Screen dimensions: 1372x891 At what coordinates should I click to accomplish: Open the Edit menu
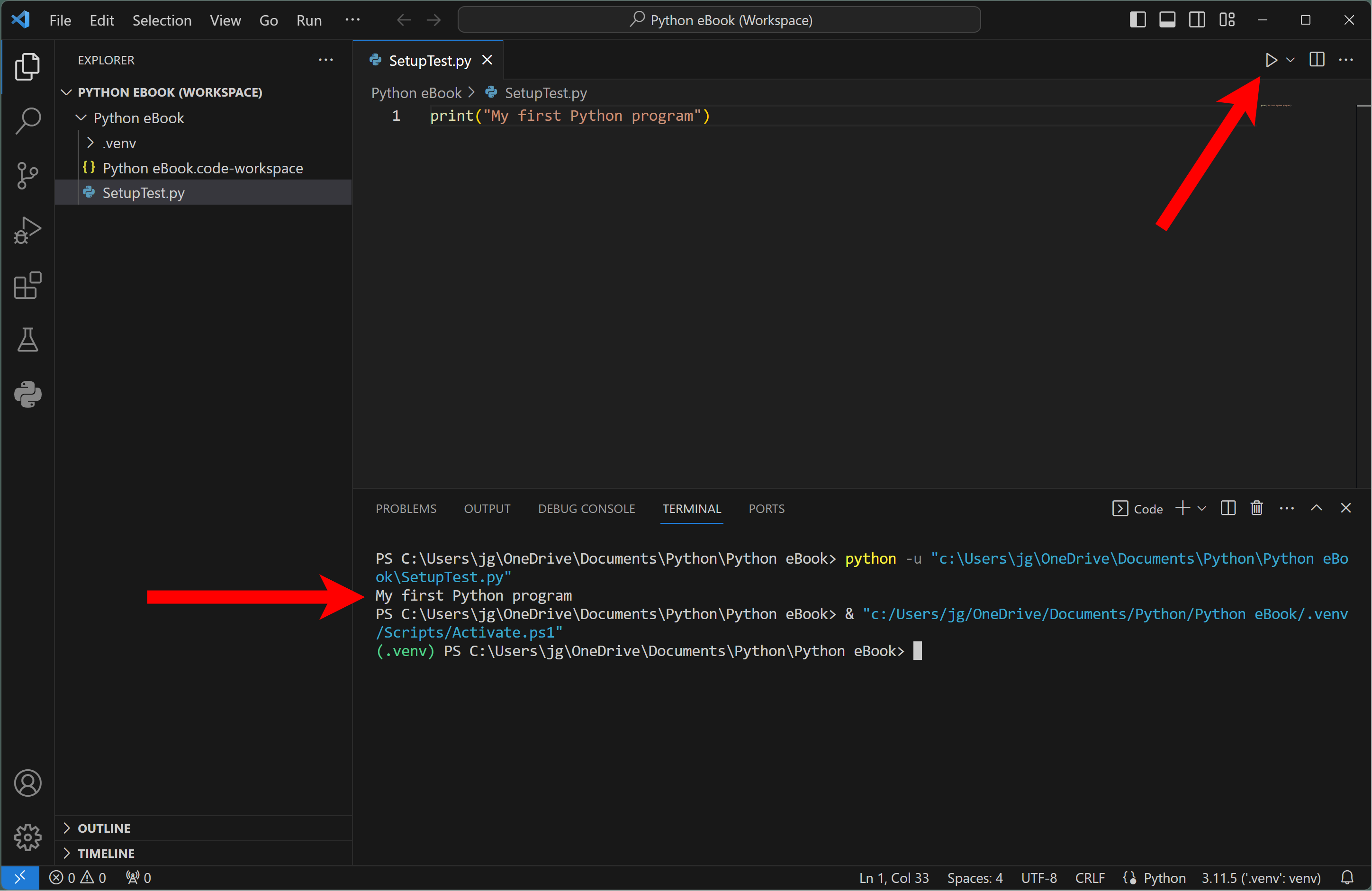101,20
